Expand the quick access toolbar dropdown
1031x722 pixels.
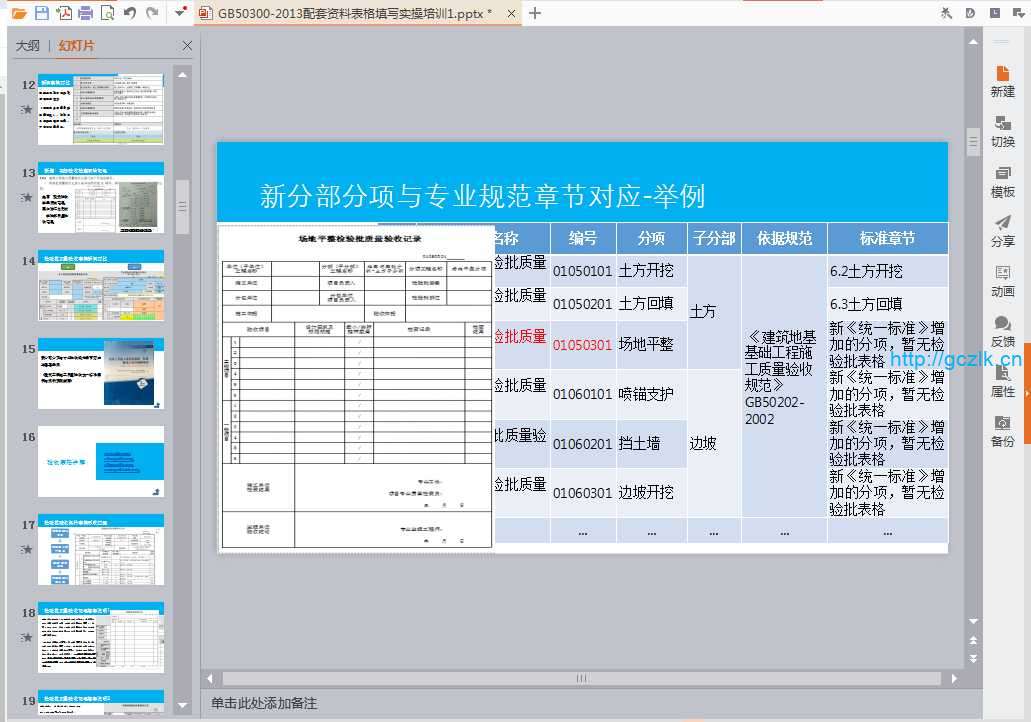(x=180, y=13)
